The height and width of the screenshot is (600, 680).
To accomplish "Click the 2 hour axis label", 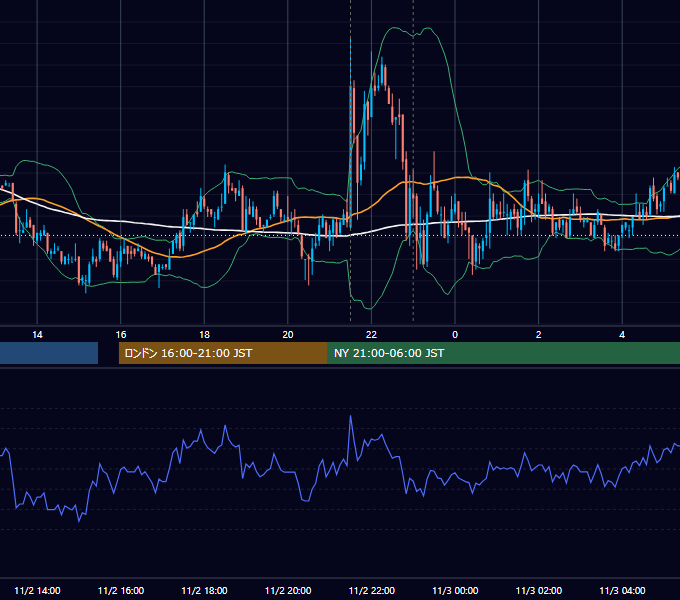I will click(x=539, y=335).
